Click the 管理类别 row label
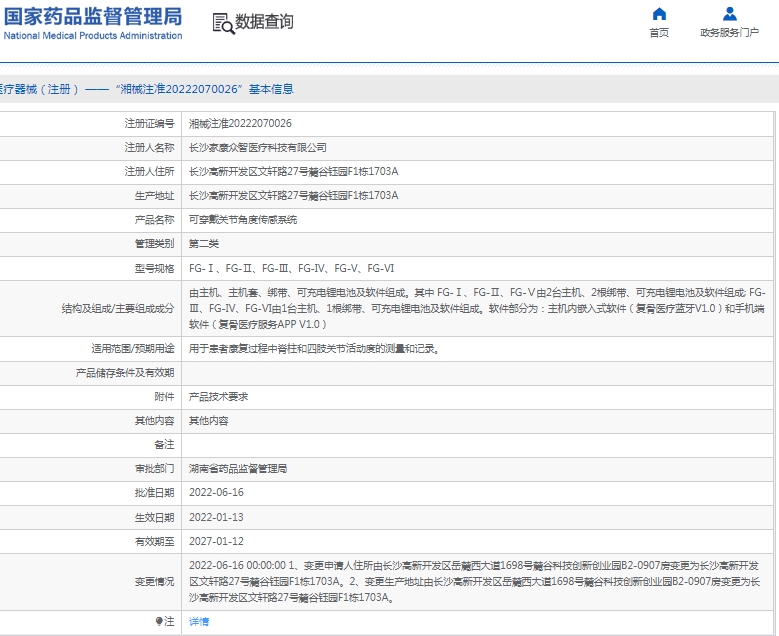The image size is (779, 636). pyautogui.click(x=155, y=243)
